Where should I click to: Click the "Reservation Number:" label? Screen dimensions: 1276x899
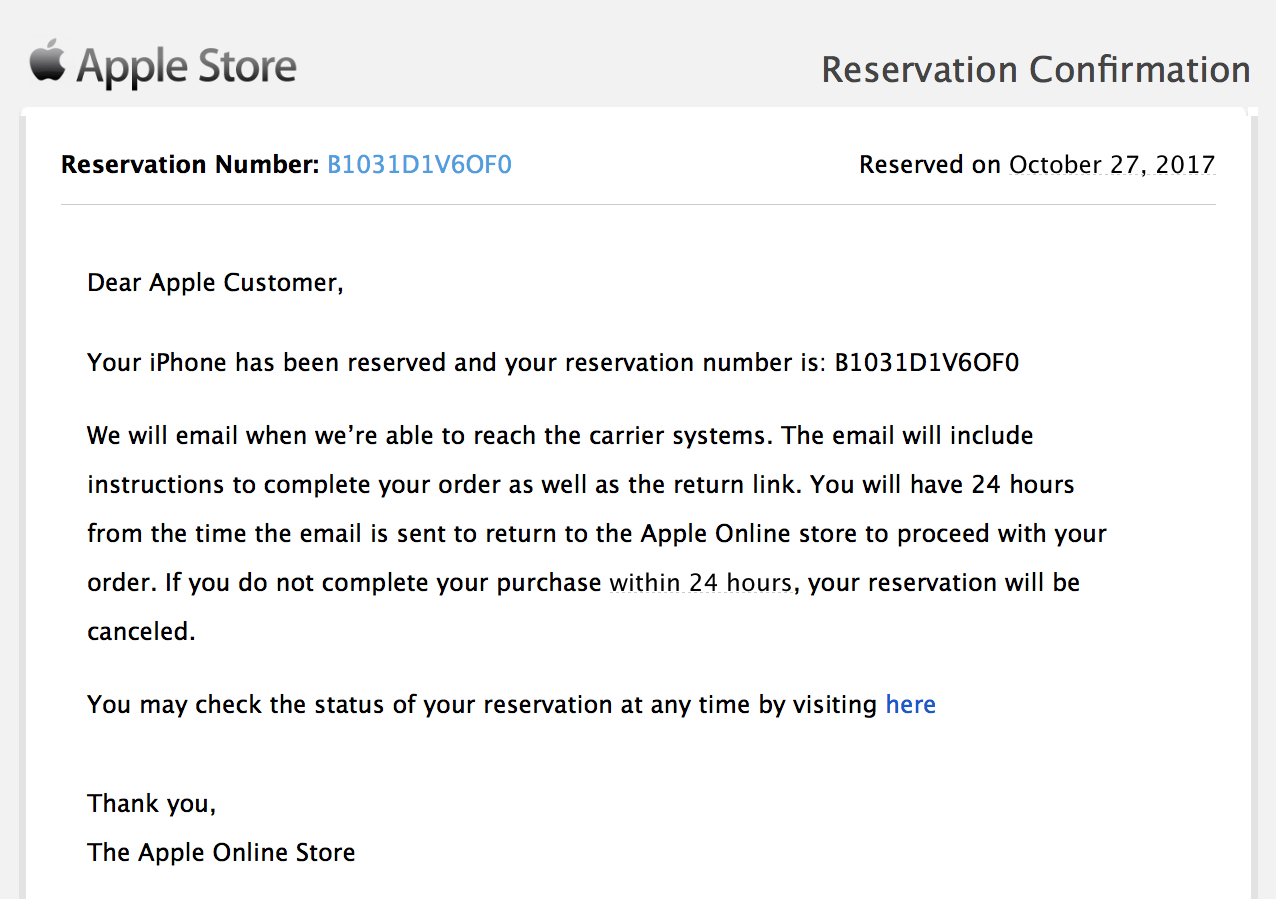pos(190,165)
